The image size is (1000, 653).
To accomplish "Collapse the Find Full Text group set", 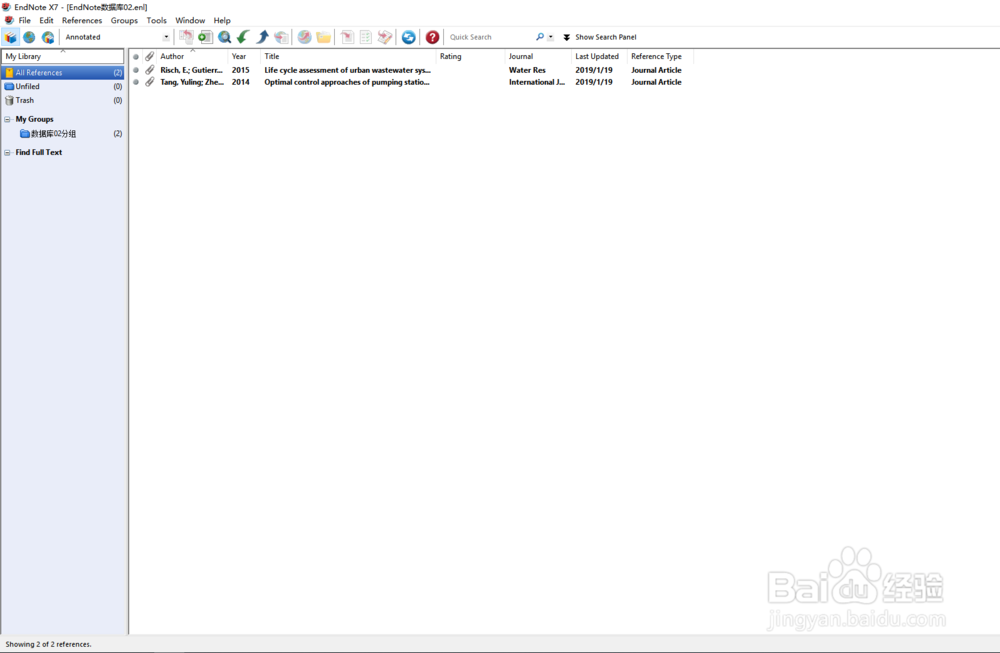I will (x=7, y=152).
